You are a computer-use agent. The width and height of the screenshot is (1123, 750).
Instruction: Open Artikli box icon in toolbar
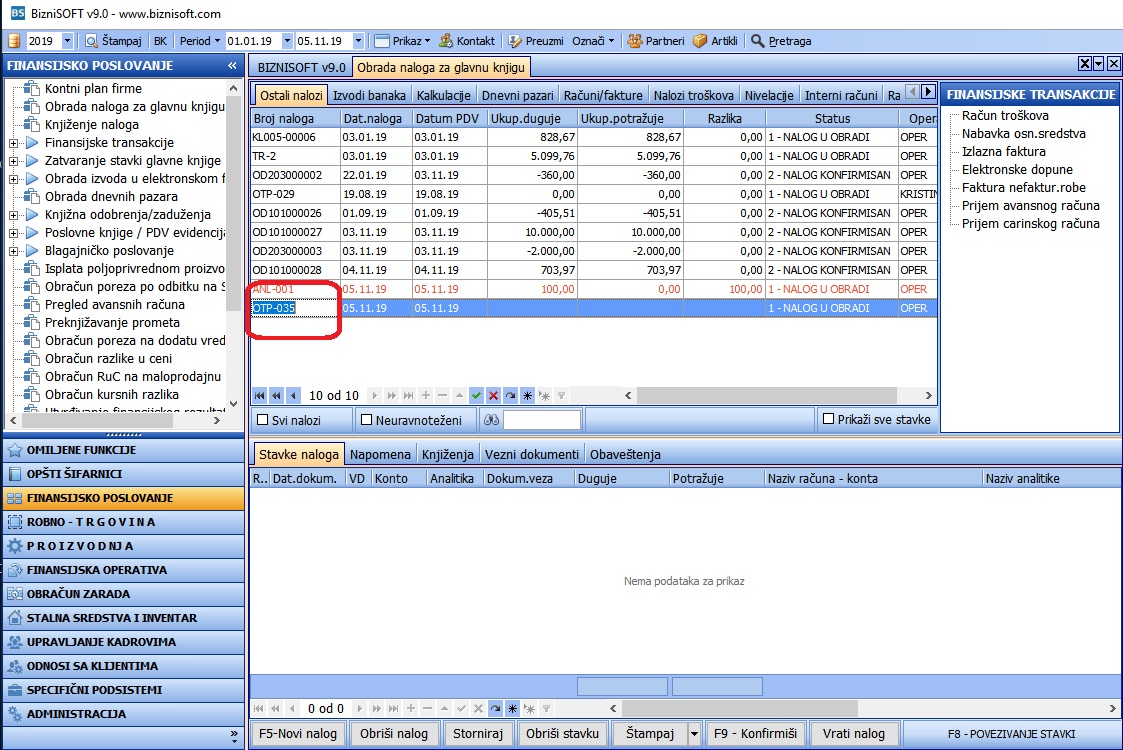coord(700,41)
